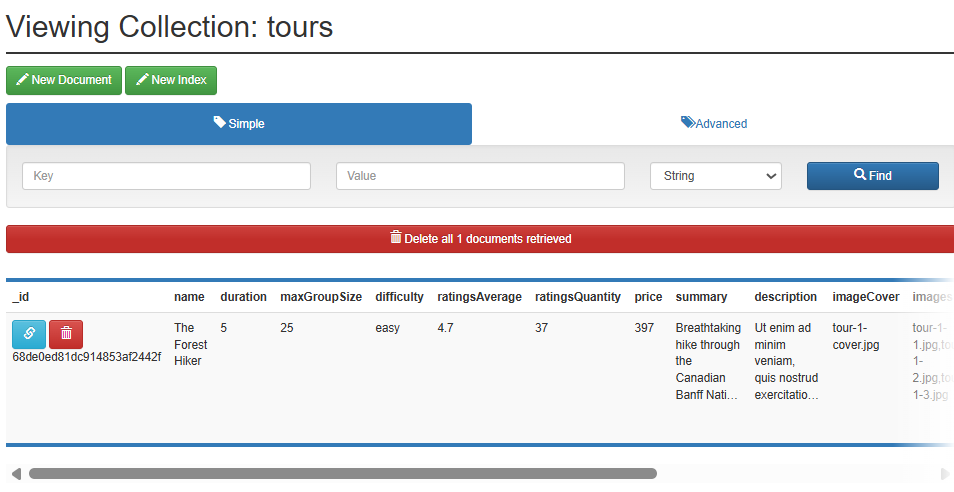
Task: Click the summary cell starting with Breathtaking
Action: pos(708,361)
